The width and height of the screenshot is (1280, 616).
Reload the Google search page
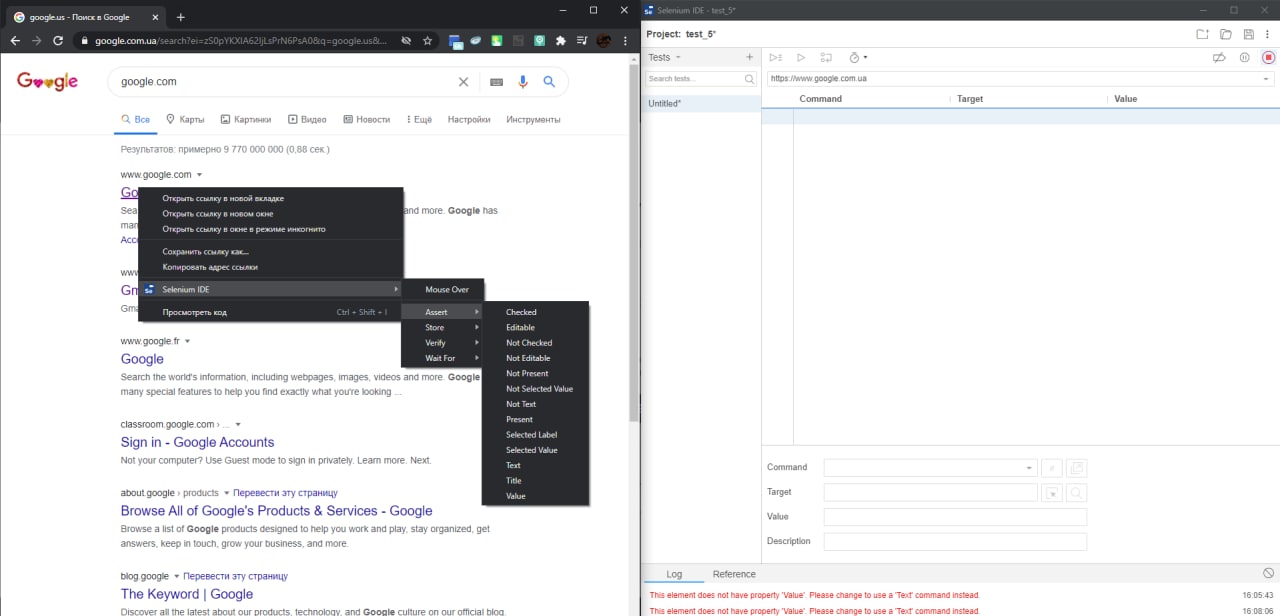tap(59, 41)
